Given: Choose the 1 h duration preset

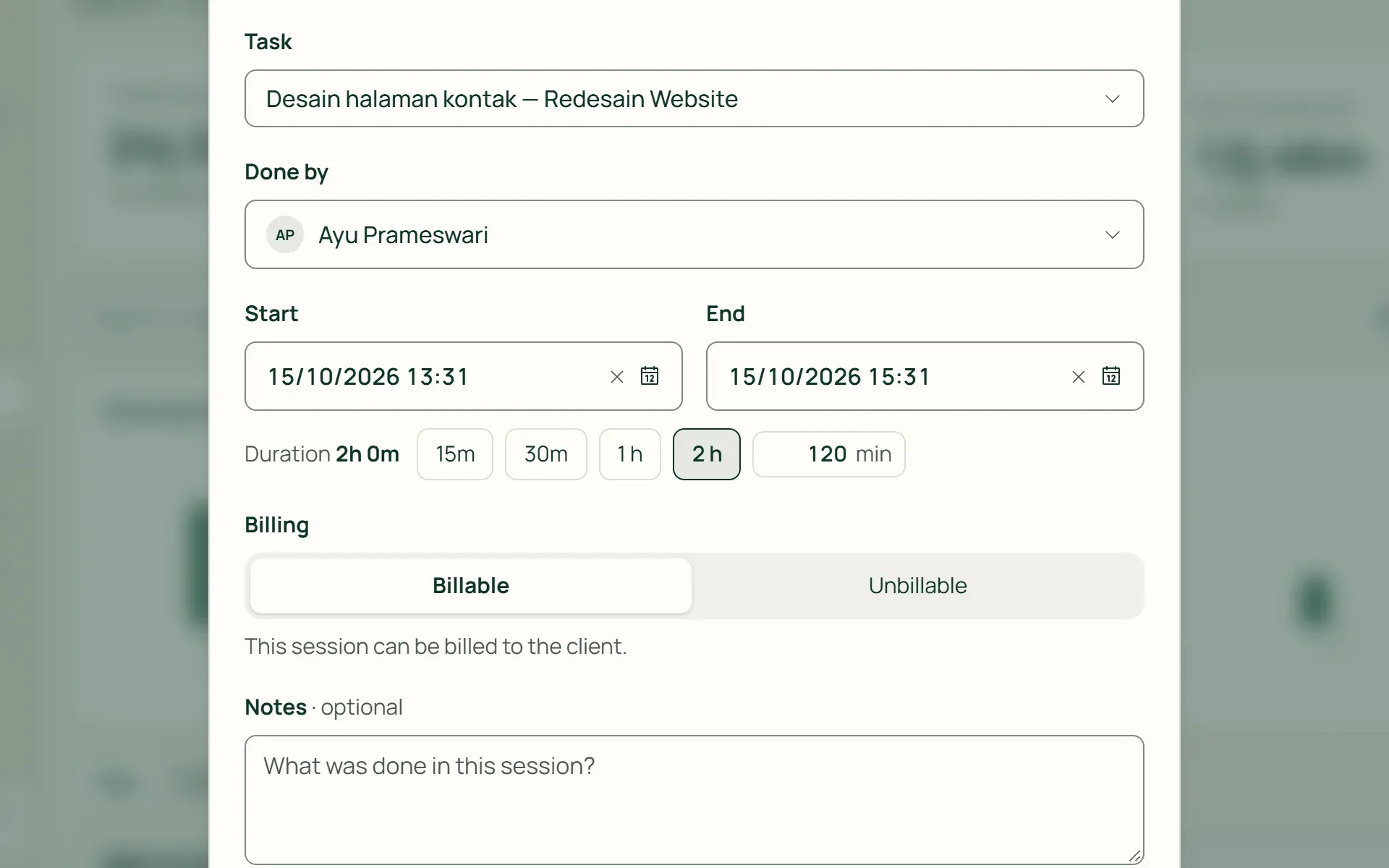Looking at the screenshot, I should [630, 454].
